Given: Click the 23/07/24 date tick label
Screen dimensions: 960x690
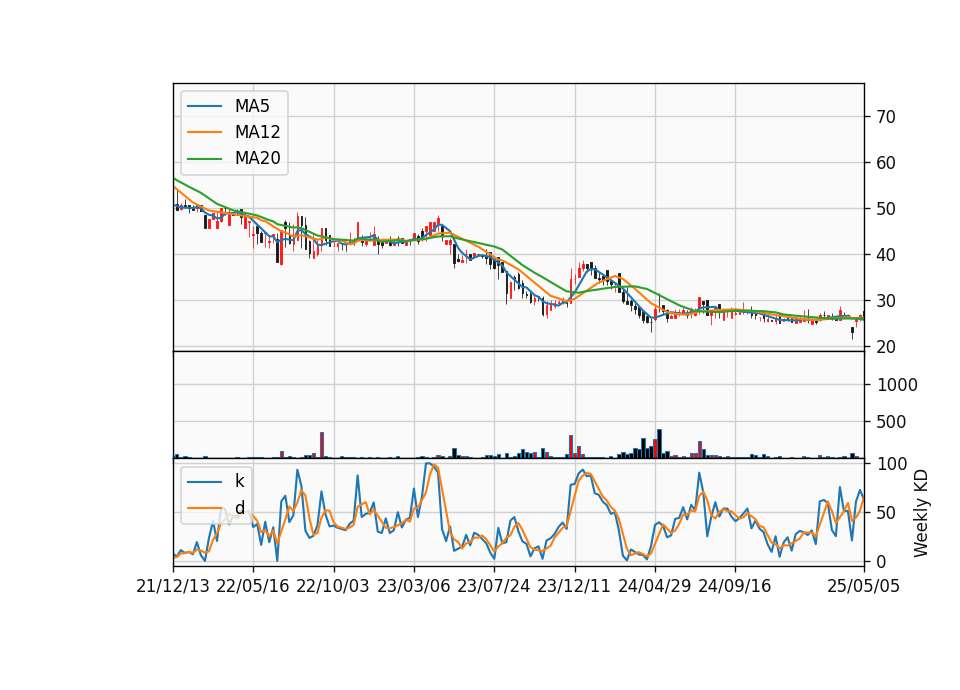Looking at the screenshot, I should 493,586.
